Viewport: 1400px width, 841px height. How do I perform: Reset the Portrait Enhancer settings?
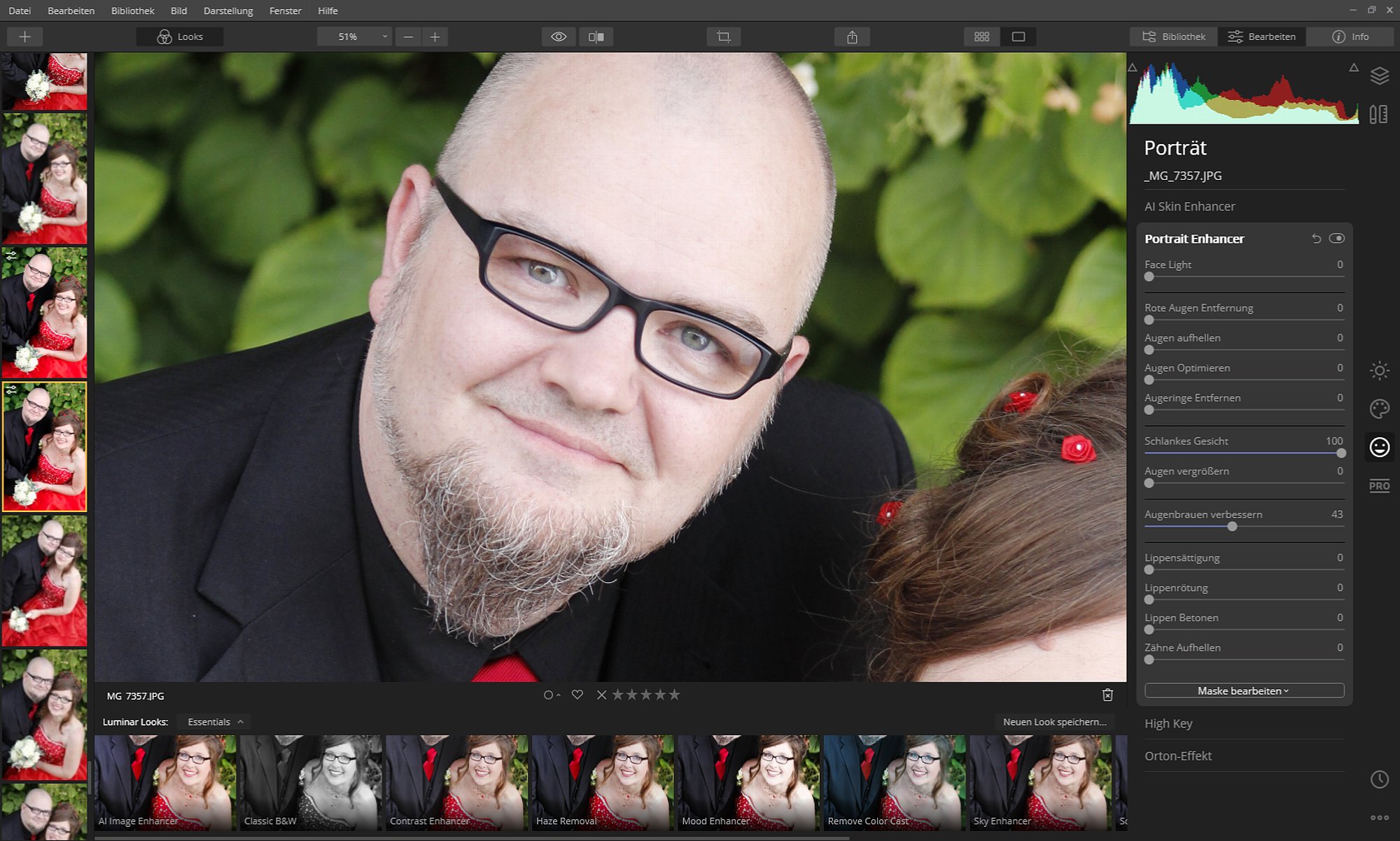click(x=1316, y=239)
